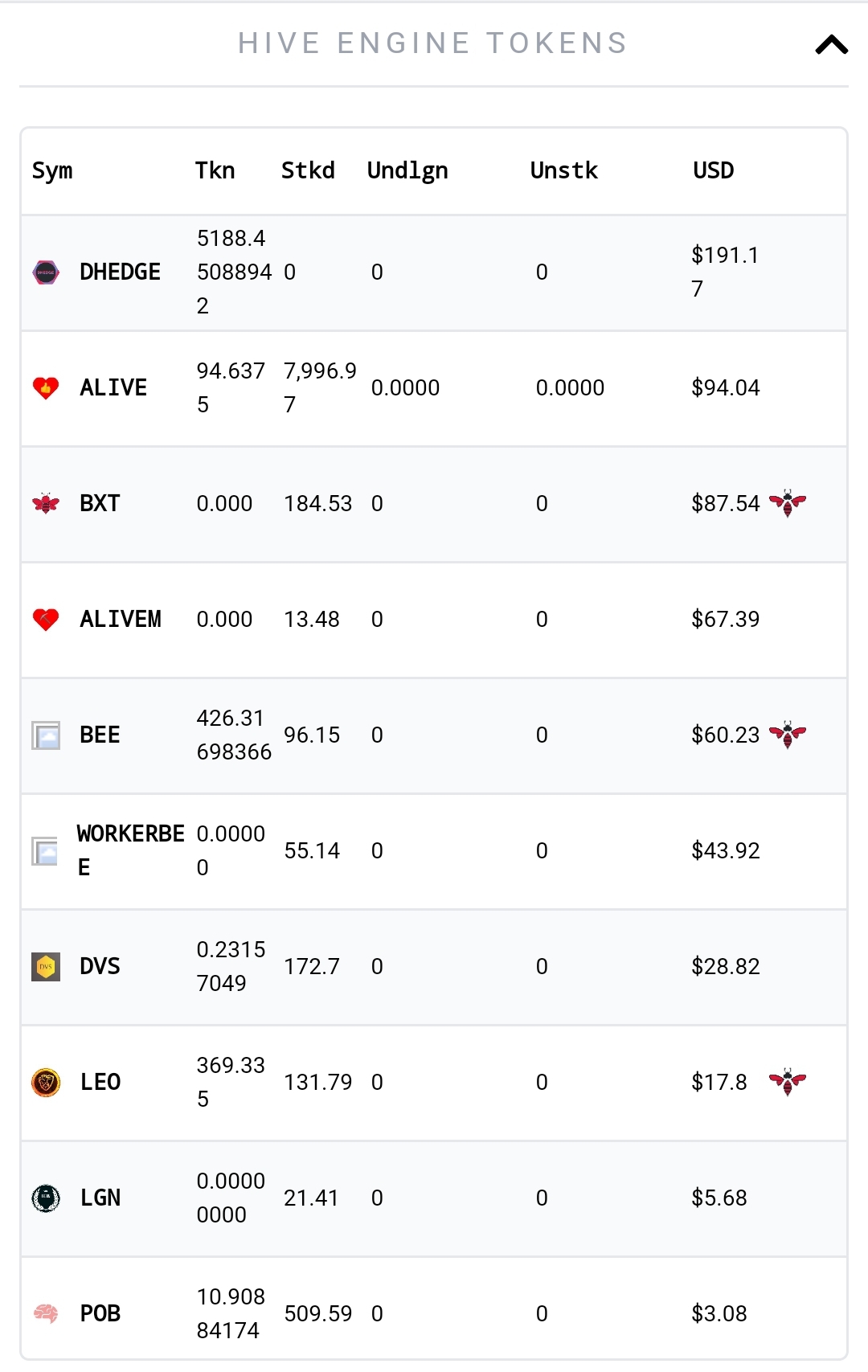Click the ALIVE heart token icon
Viewport: 868px width, 1372px height.
coord(46,388)
